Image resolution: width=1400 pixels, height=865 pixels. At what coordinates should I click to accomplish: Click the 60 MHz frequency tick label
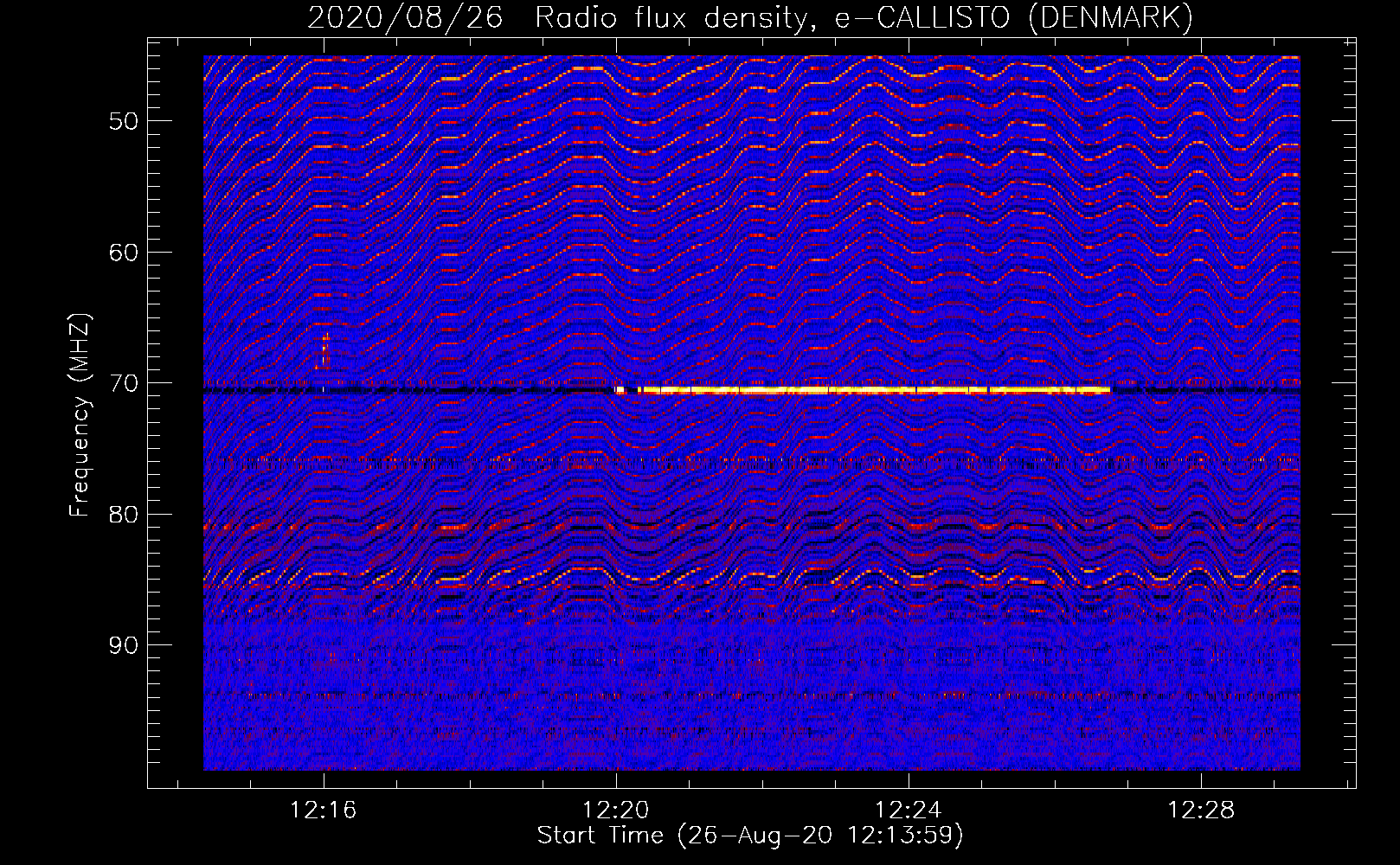(123, 253)
